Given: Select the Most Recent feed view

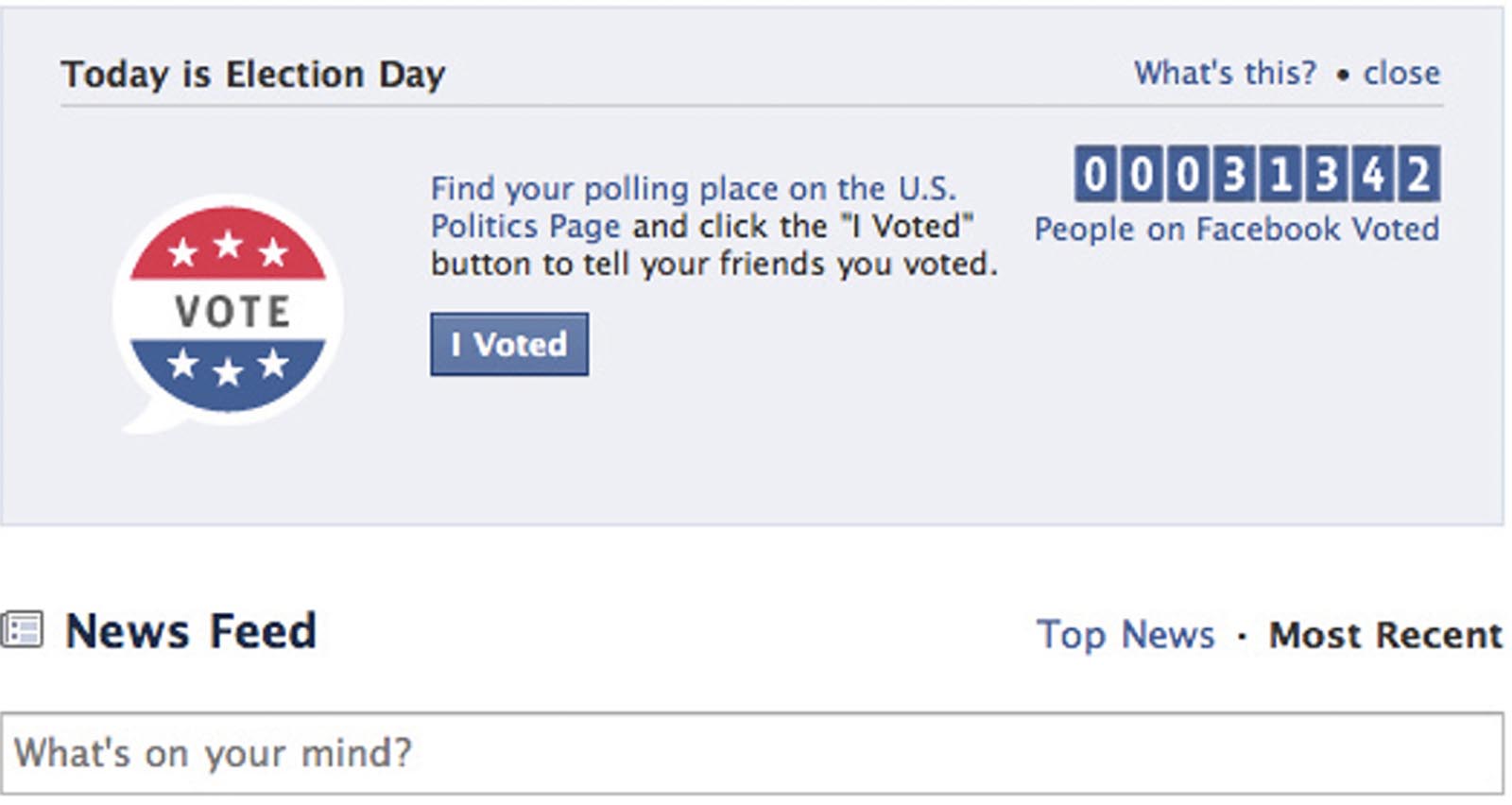Looking at the screenshot, I should tap(1384, 635).
